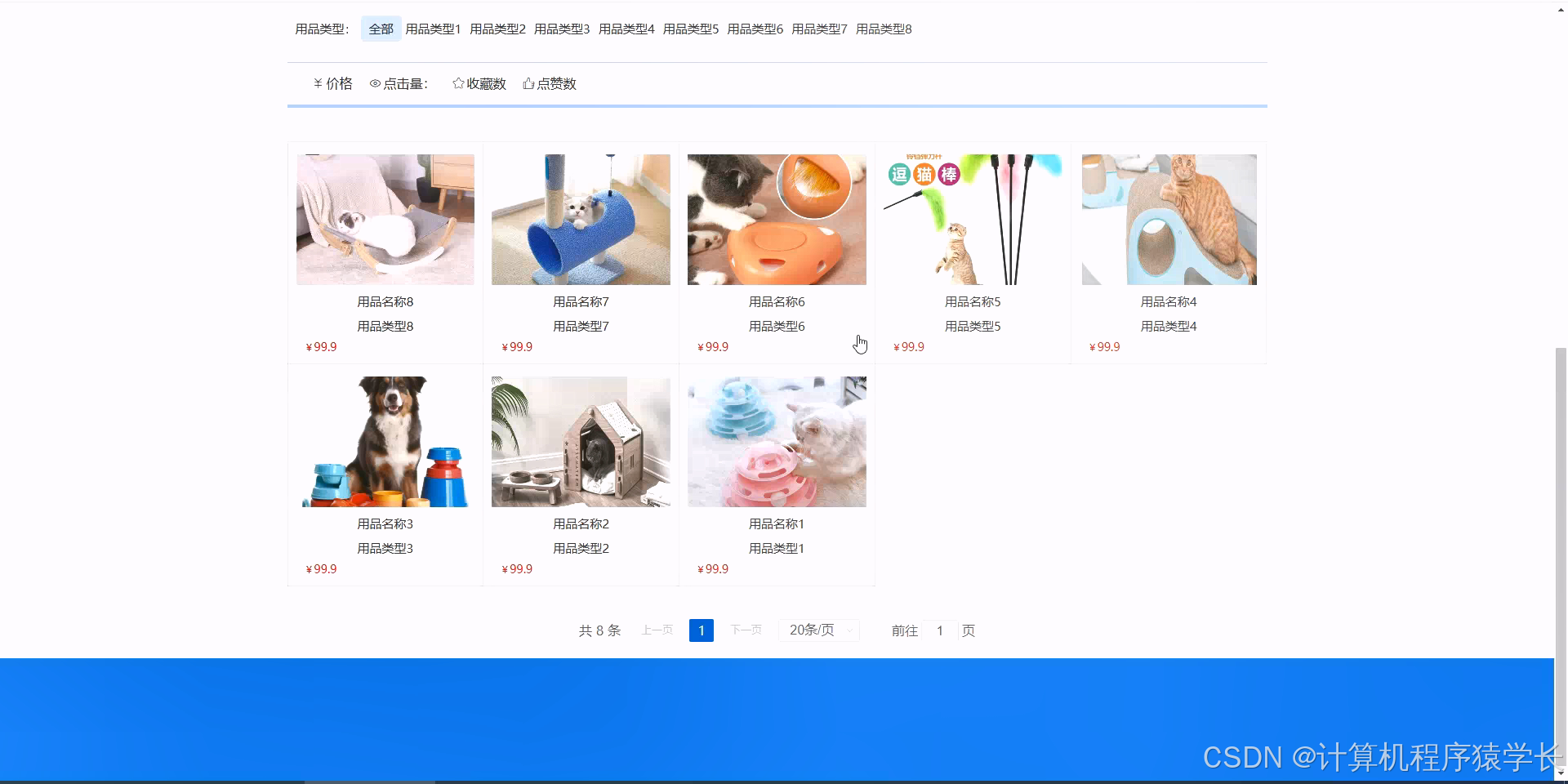The image size is (1568, 784).
Task: Select the 全部 category filter
Action: coord(380,28)
